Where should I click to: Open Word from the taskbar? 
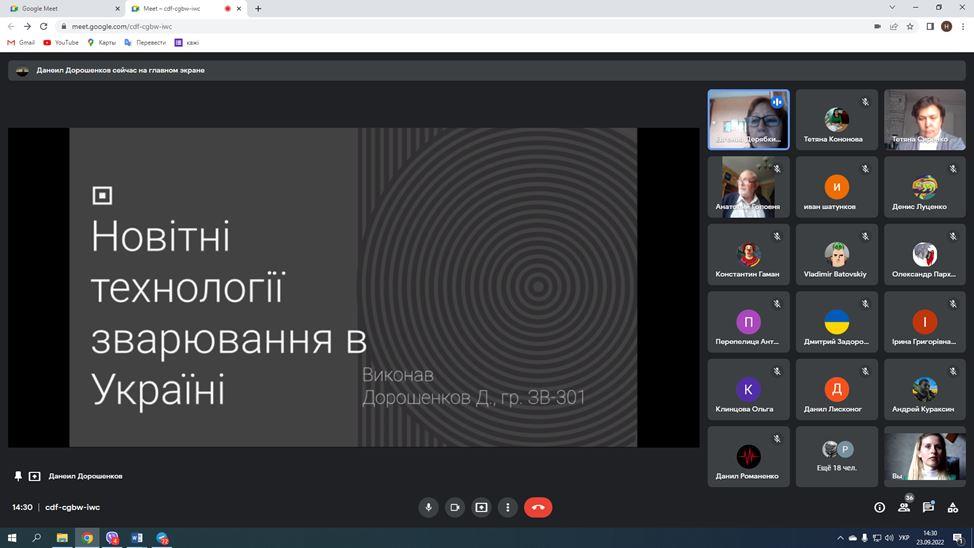[137, 537]
